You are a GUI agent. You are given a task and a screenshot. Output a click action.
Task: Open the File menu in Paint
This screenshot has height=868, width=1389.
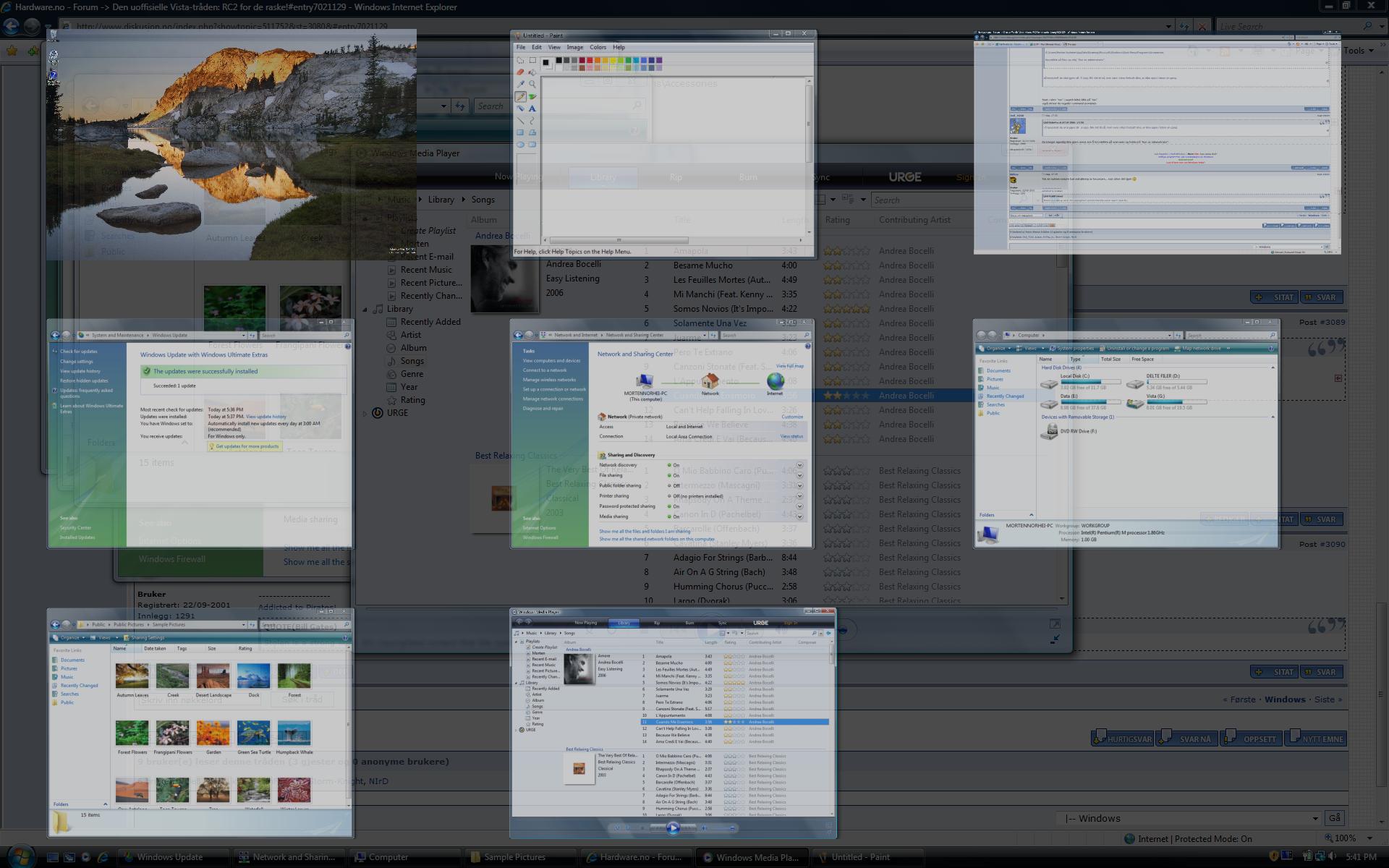click(x=521, y=47)
